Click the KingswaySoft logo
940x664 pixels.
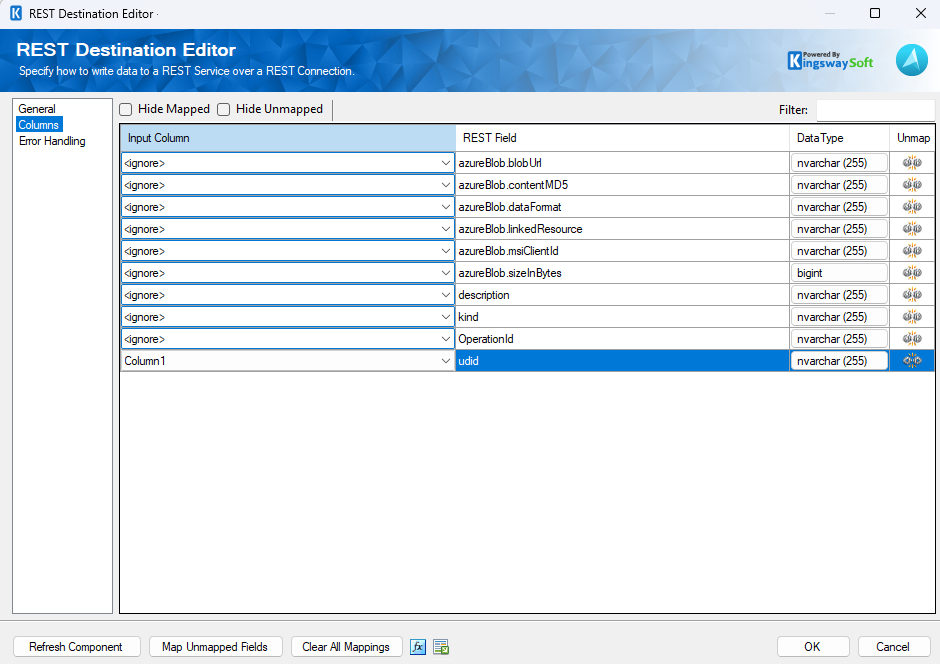830,61
